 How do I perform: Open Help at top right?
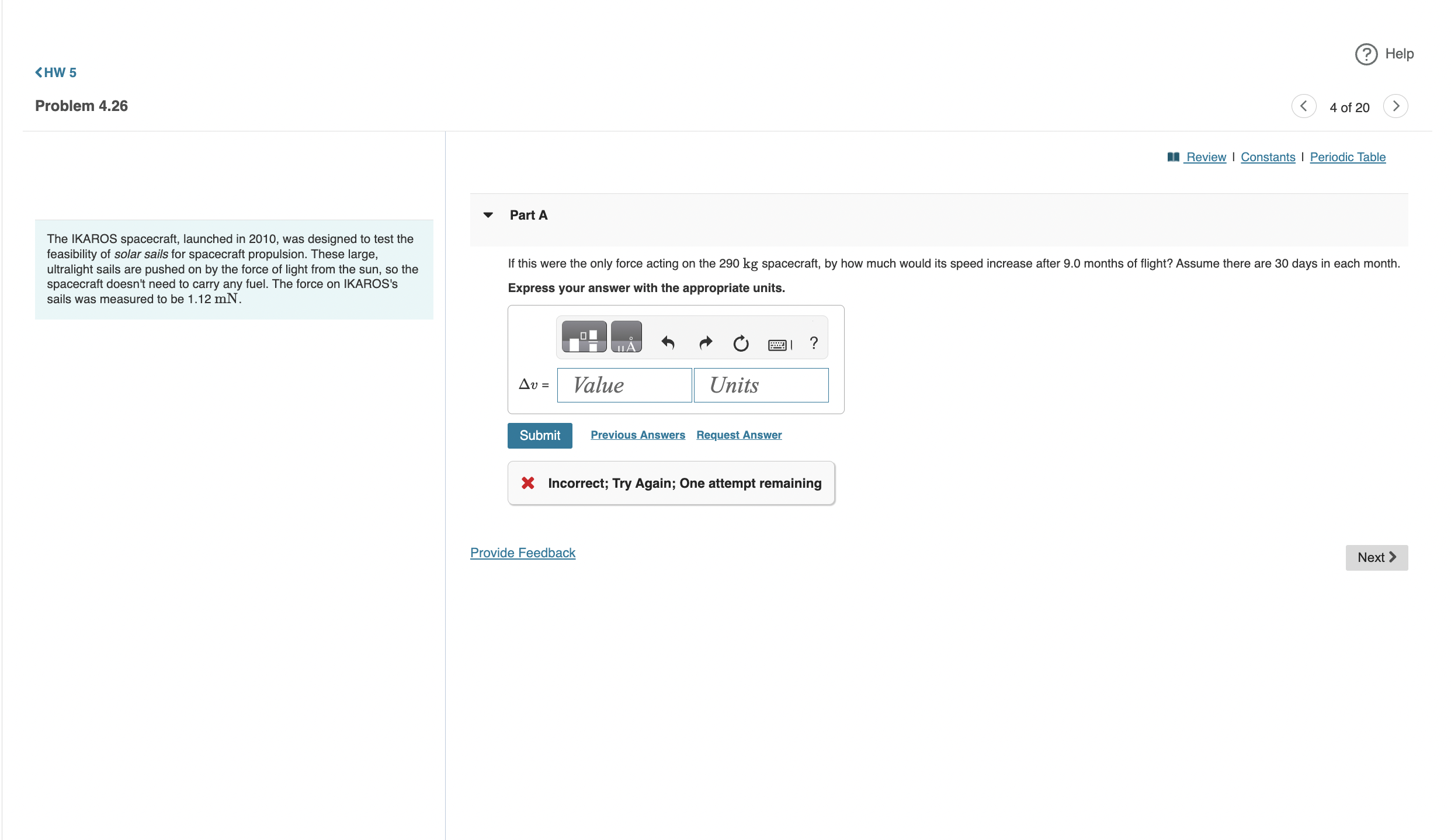point(1384,54)
